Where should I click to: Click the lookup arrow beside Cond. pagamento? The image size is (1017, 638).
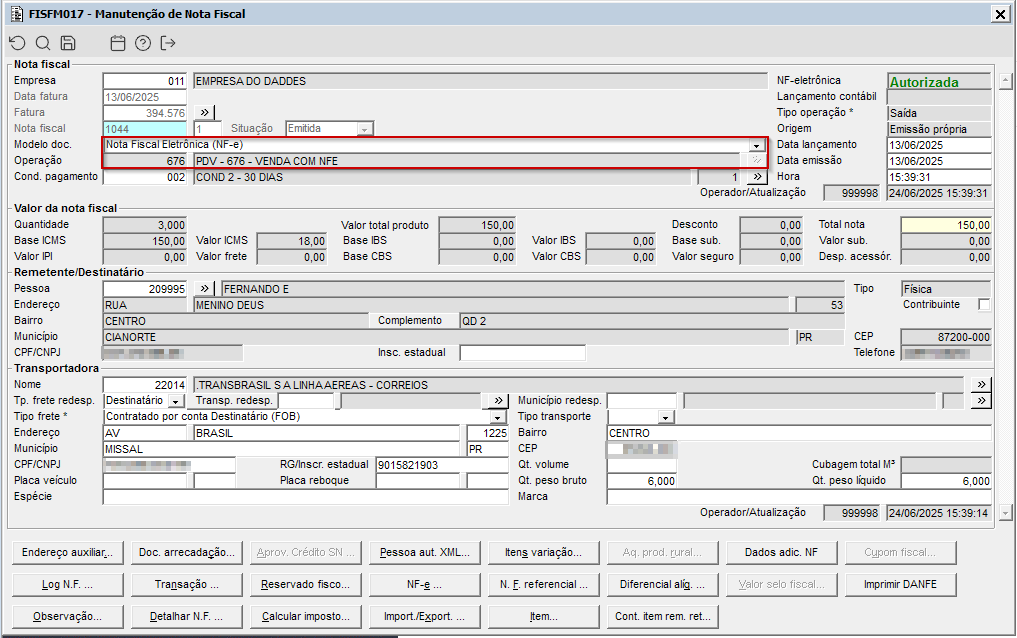(x=757, y=177)
